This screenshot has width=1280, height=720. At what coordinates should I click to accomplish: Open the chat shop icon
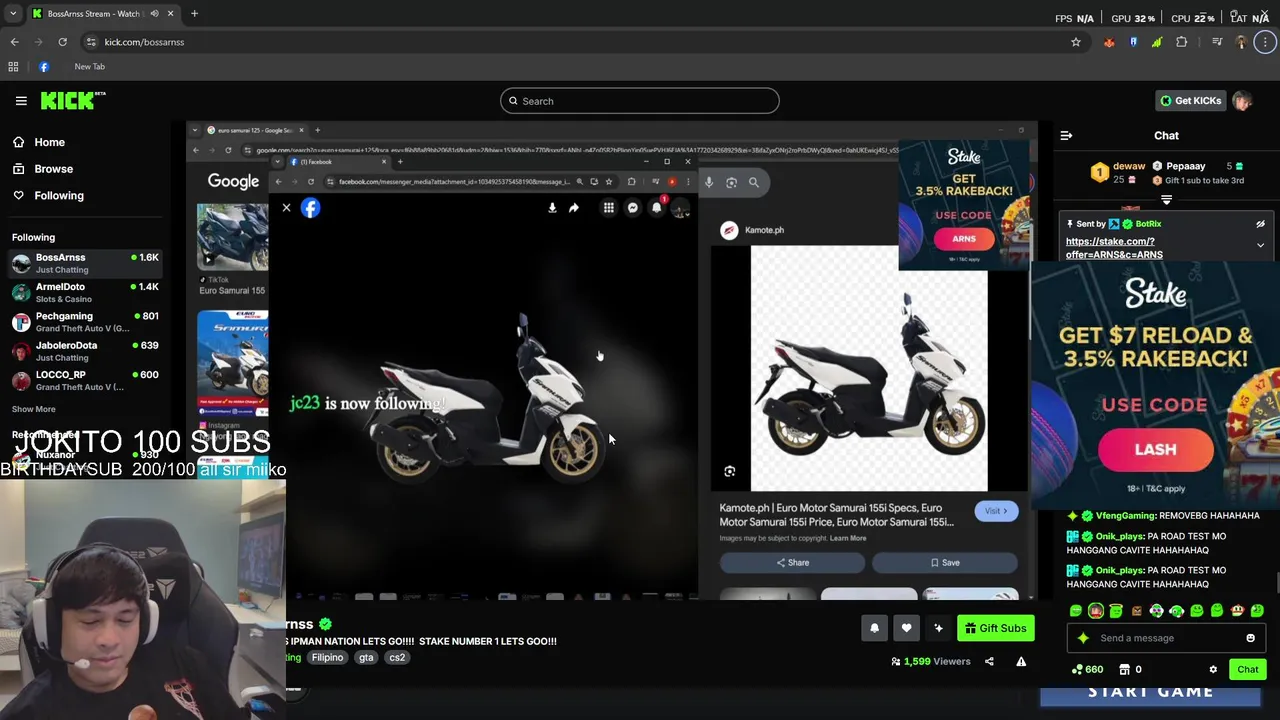(x=1124, y=670)
